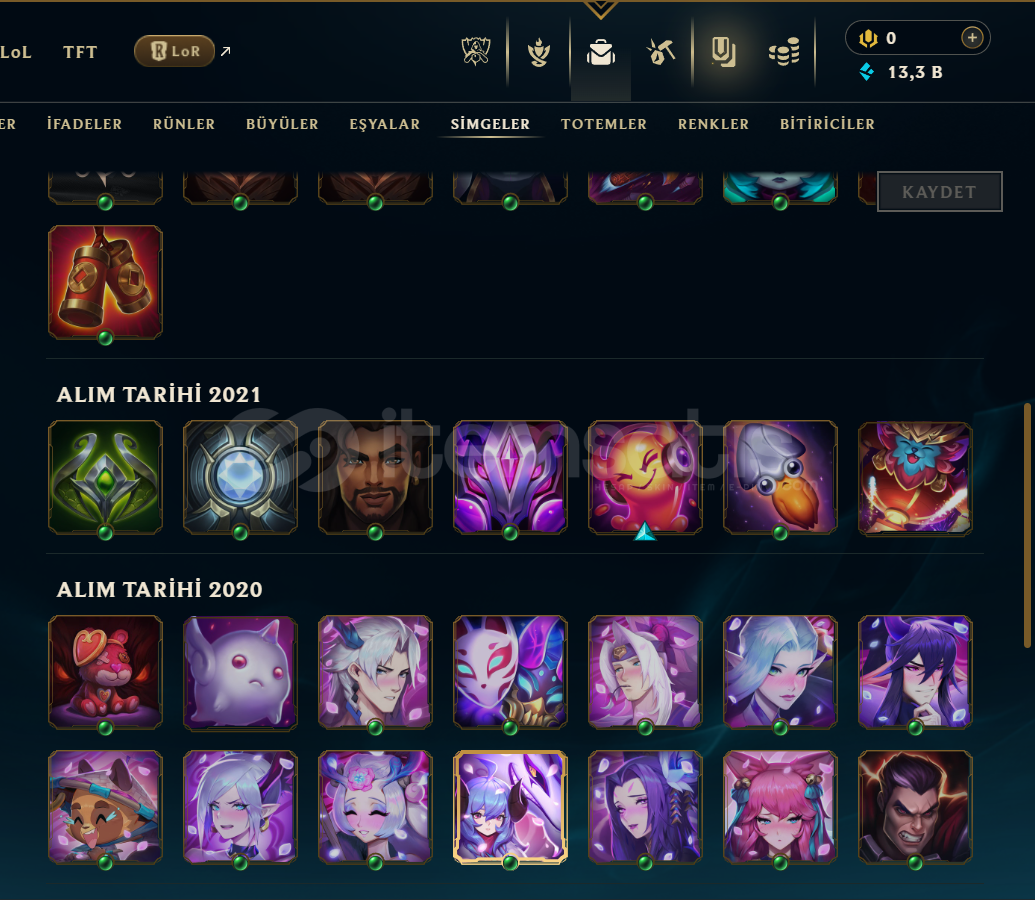Click the KAYDET button
Image resolution: width=1035 pixels, height=900 pixels.
click(939, 191)
